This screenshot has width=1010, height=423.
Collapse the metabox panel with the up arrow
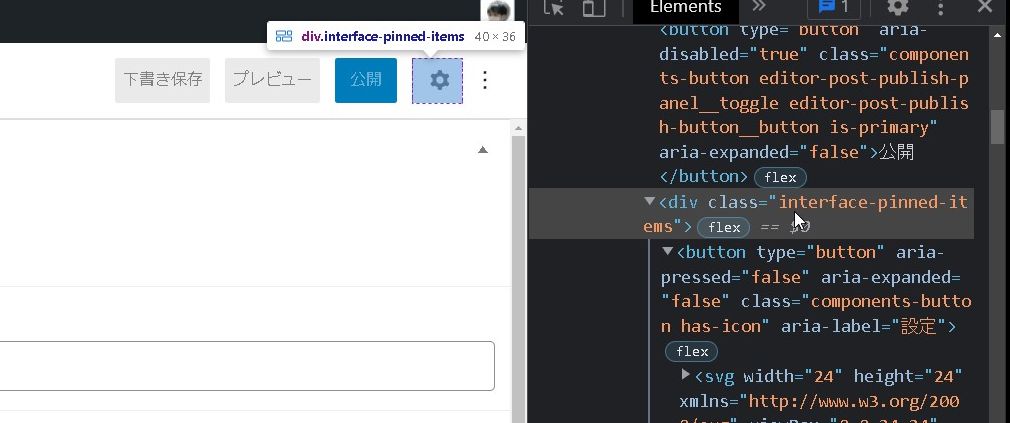[x=483, y=150]
